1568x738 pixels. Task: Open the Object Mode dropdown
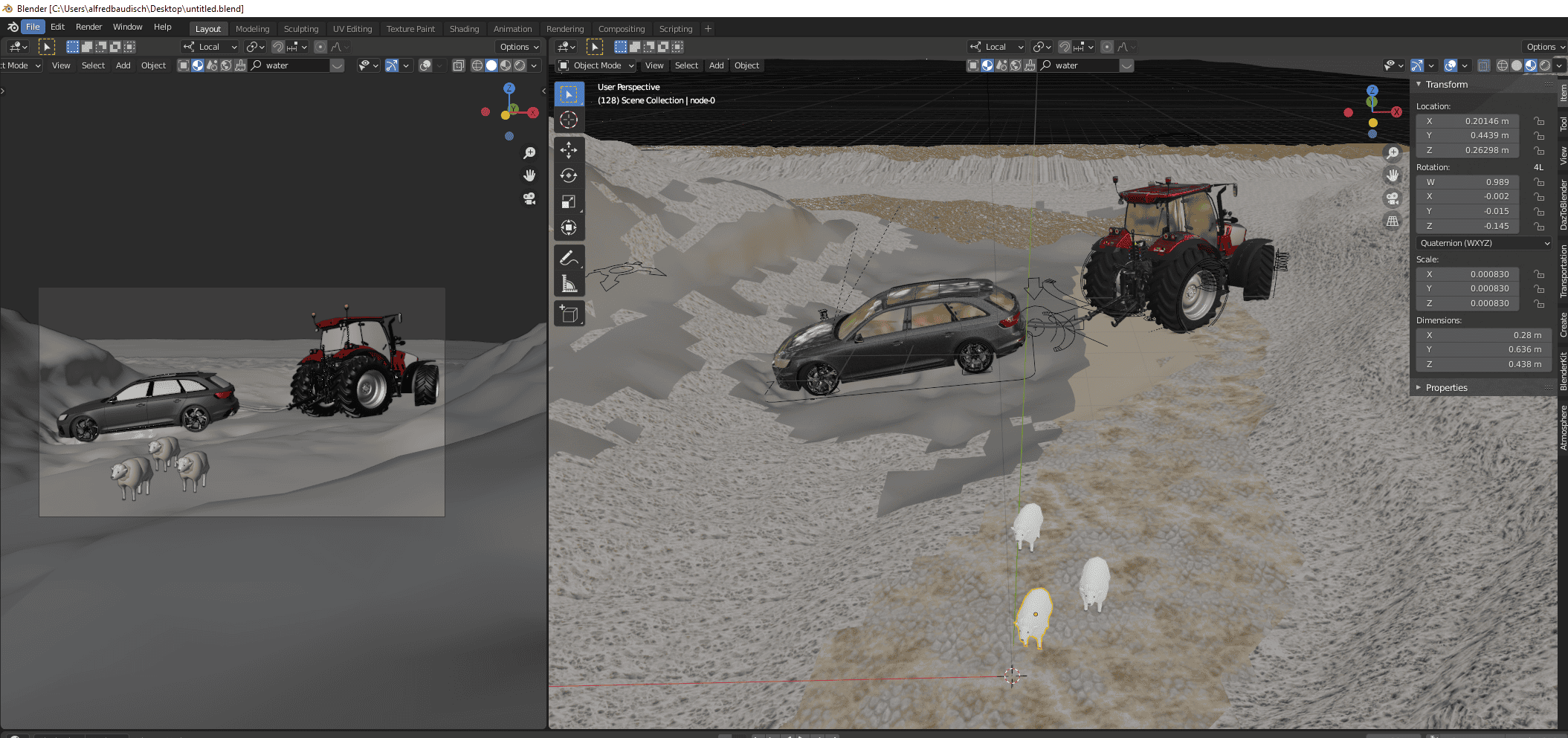(596, 65)
